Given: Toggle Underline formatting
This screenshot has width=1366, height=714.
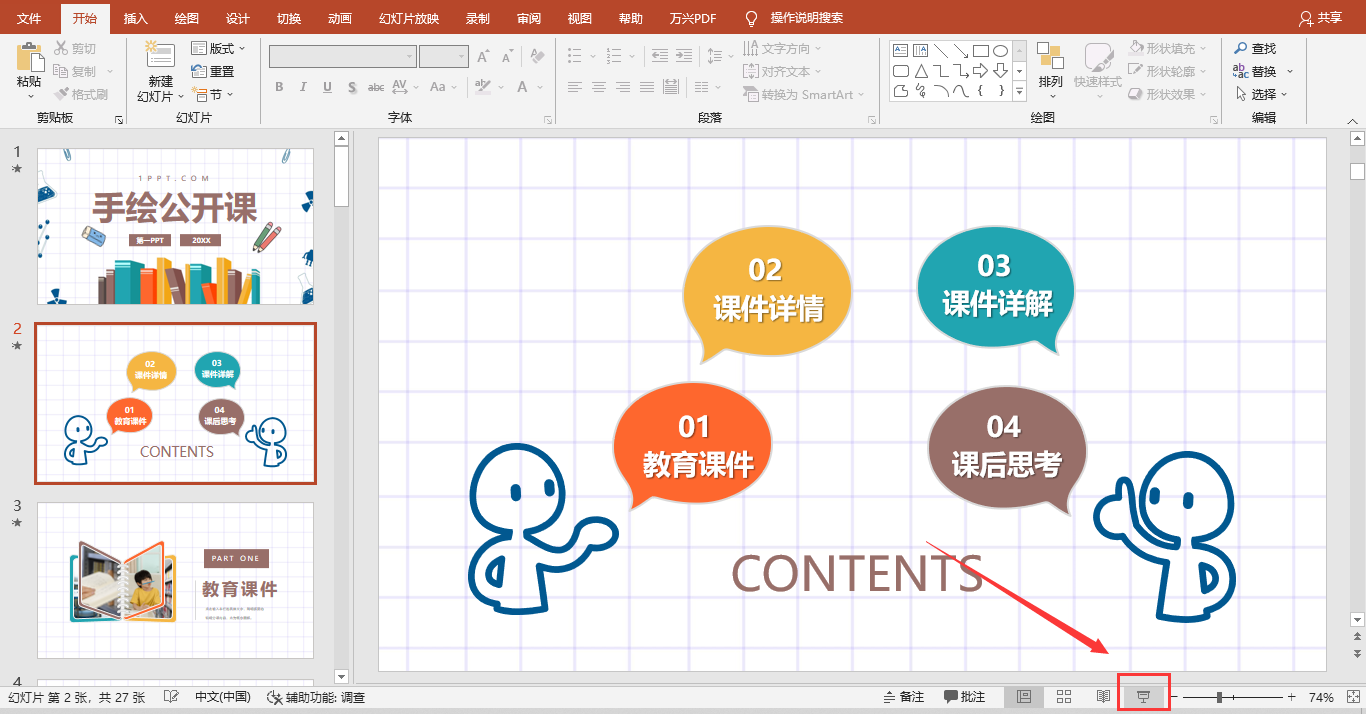Looking at the screenshot, I should pos(327,87).
